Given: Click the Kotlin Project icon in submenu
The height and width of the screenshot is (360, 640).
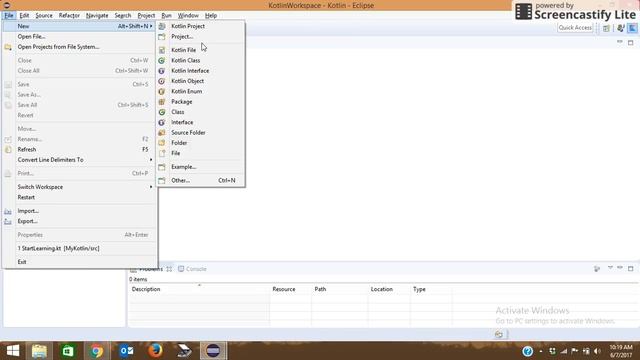Looking at the screenshot, I should [162, 26].
